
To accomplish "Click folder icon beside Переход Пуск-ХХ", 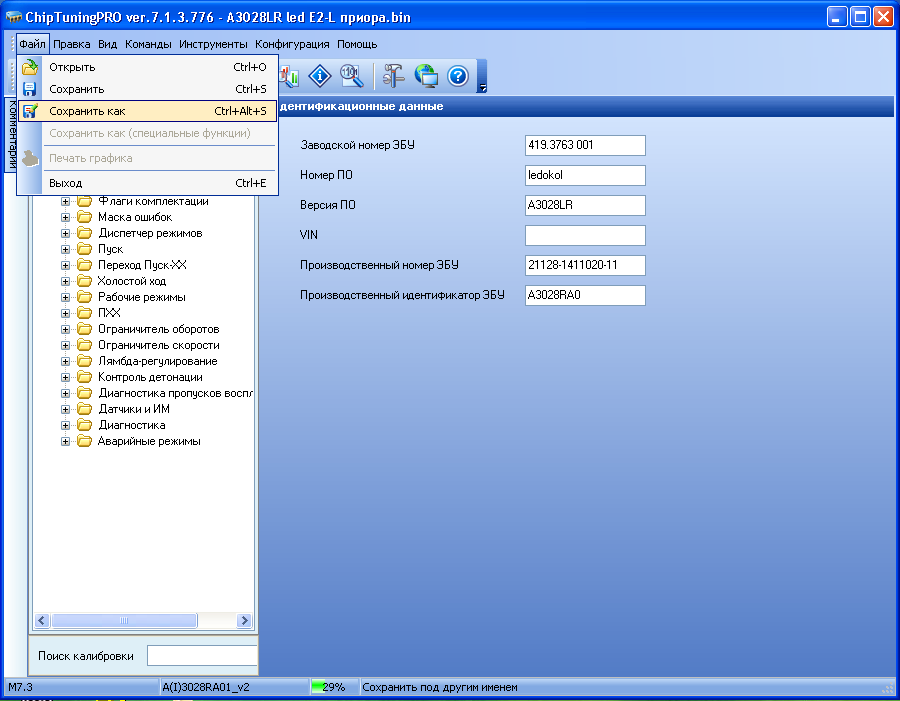I will pyautogui.click(x=85, y=265).
